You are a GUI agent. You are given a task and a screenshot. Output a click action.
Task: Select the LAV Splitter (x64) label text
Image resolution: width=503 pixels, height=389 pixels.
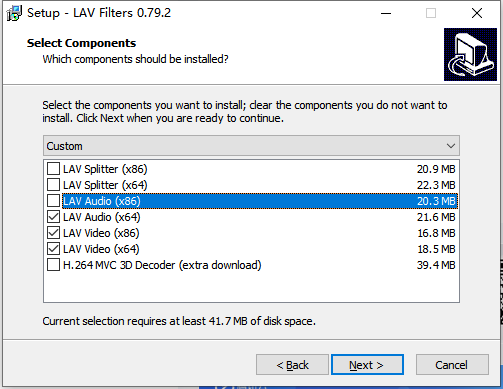point(105,185)
